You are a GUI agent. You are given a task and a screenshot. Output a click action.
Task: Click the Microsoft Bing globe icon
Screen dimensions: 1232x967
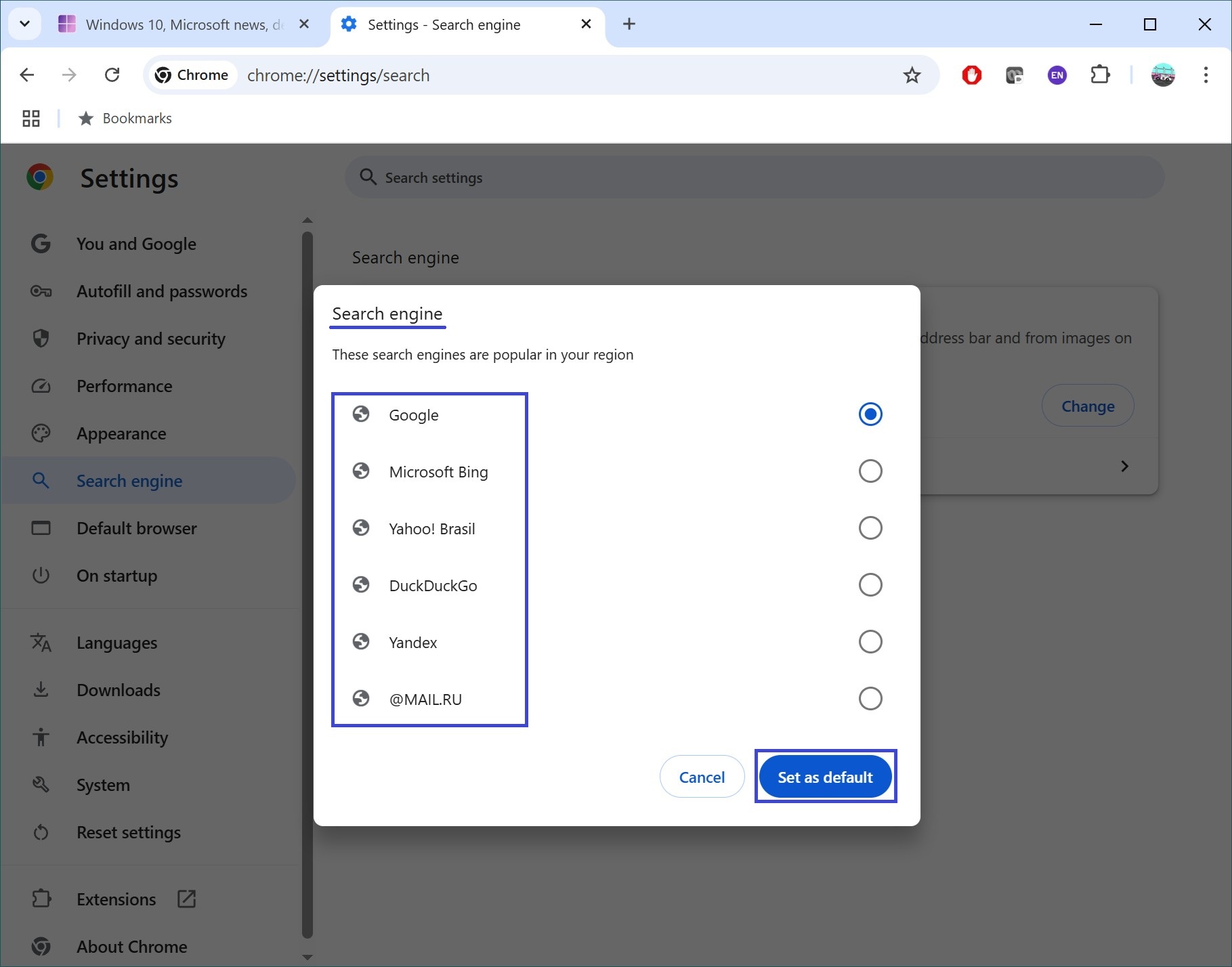click(x=361, y=471)
